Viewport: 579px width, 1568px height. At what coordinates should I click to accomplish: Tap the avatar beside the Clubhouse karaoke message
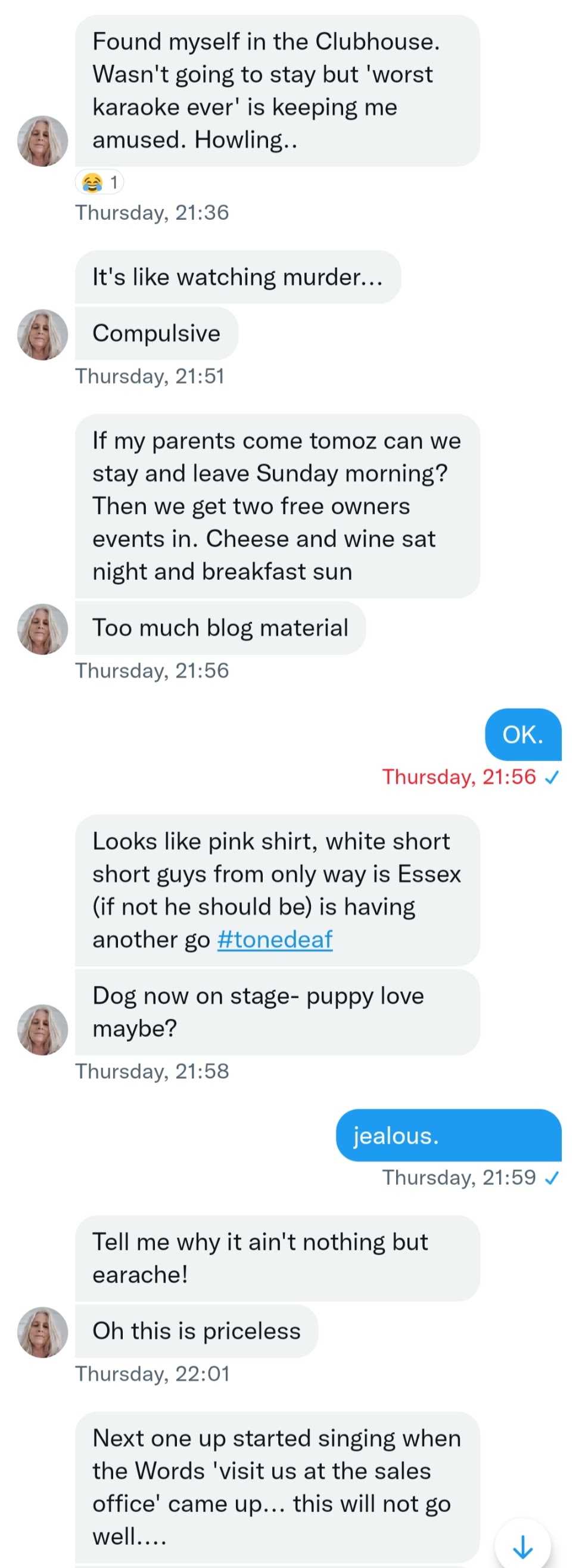[42, 141]
